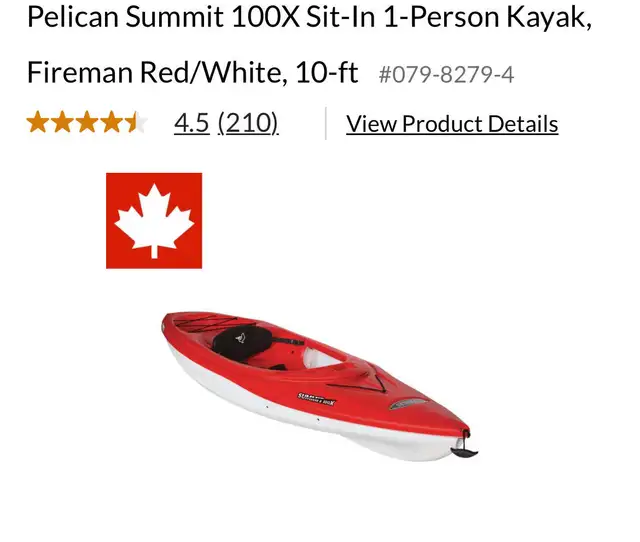Open the 4.5 rating score link
Image resolution: width=640 pixels, height=542 pixels.
tap(191, 123)
